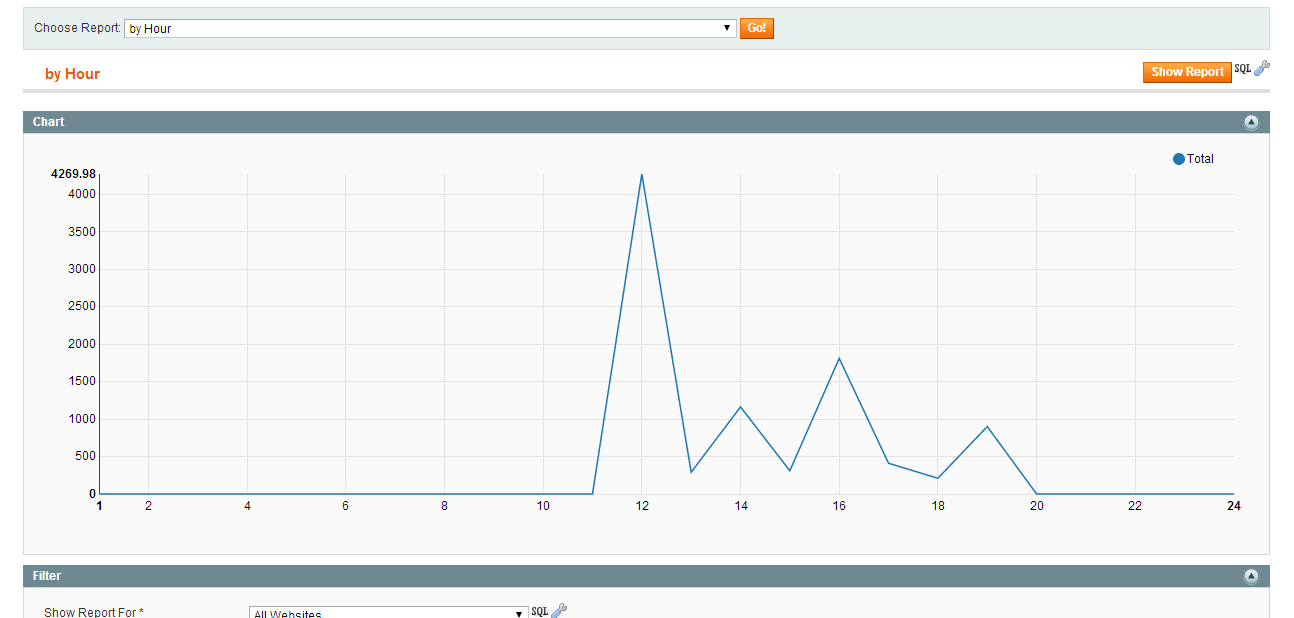Screen dimensions: 1294x618
Task: Toggle the Total legend marker
Action: pos(1179,159)
